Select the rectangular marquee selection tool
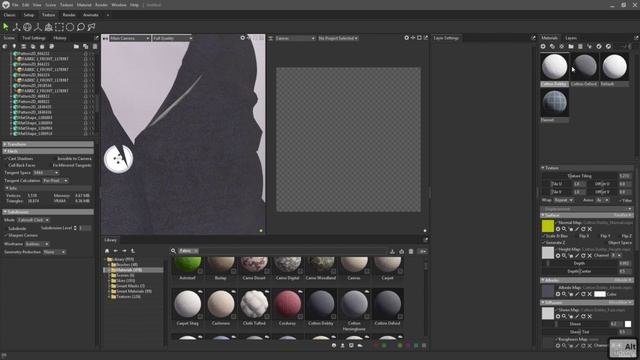The width and height of the screenshot is (640, 360). pyautogui.click(x=59, y=27)
